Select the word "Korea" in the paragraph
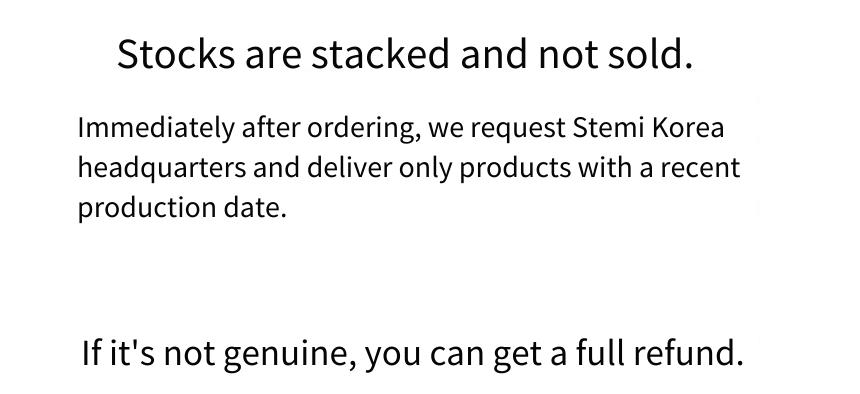860x394 pixels. coord(688,128)
